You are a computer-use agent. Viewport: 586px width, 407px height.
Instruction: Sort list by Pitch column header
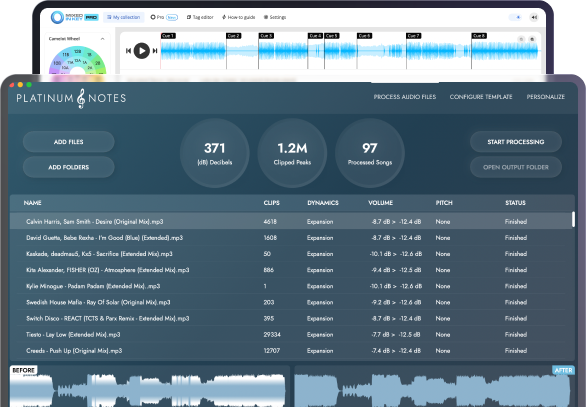(x=444, y=203)
